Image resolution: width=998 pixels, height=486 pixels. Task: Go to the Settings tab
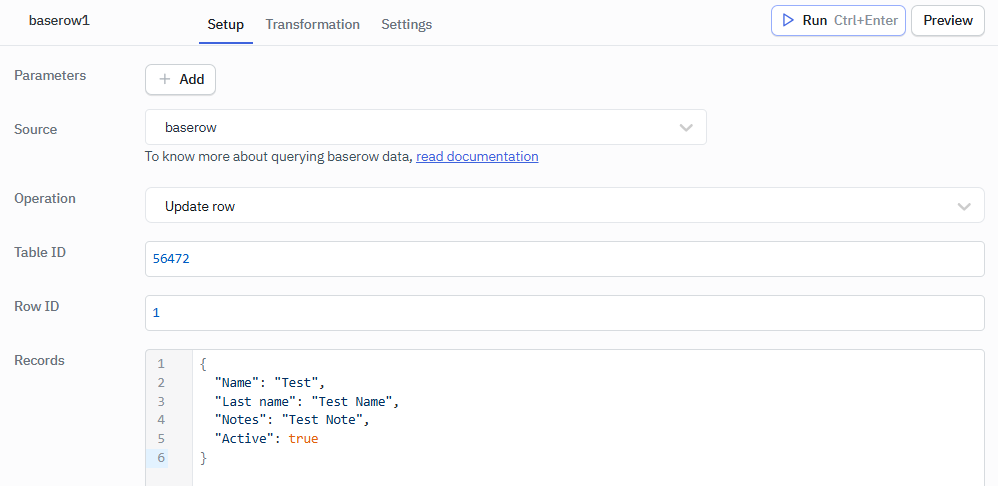[406, 24]
